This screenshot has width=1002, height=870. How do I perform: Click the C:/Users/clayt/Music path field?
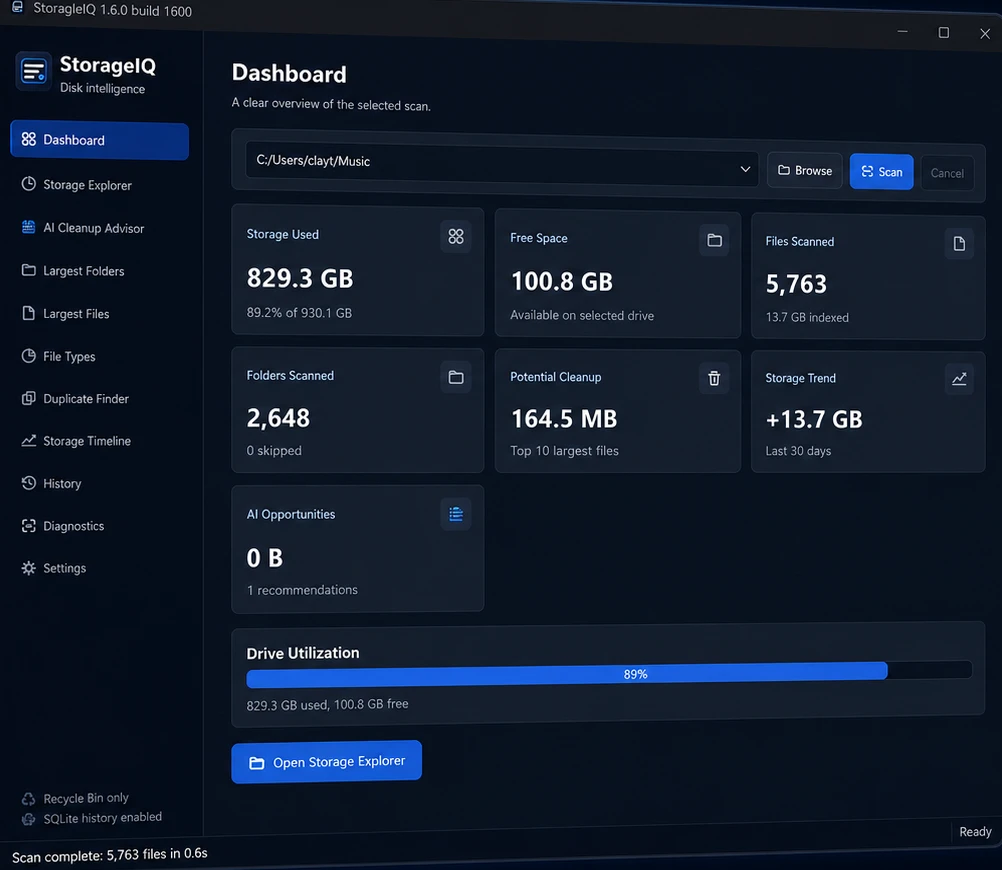[x=502, y=164]
